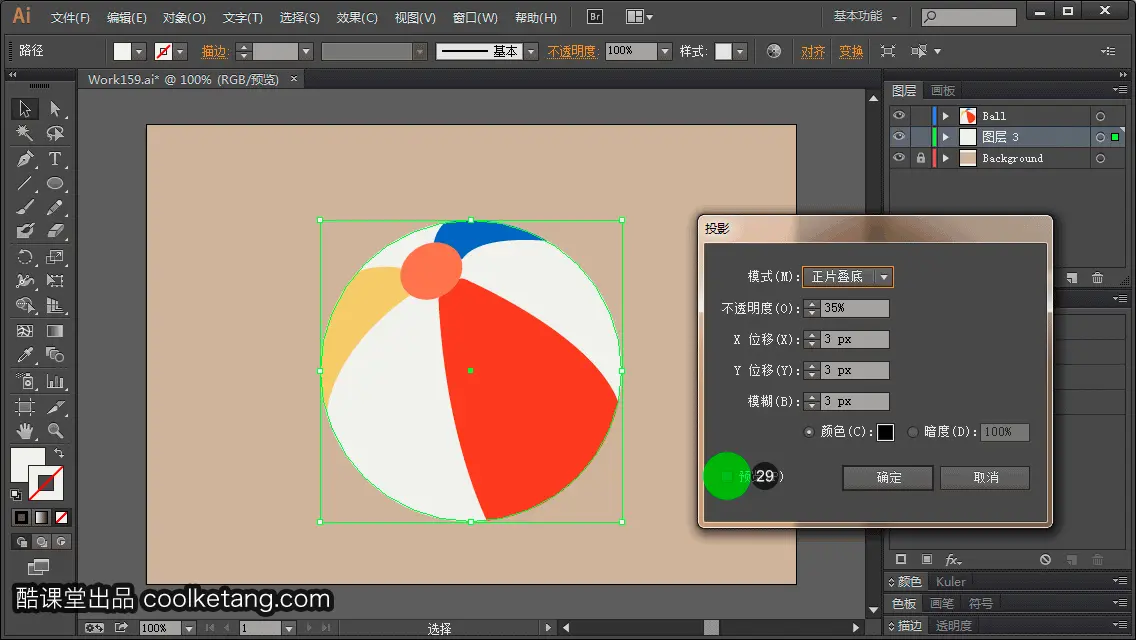Open the 视图(V) menu

[x=415, y=17]
